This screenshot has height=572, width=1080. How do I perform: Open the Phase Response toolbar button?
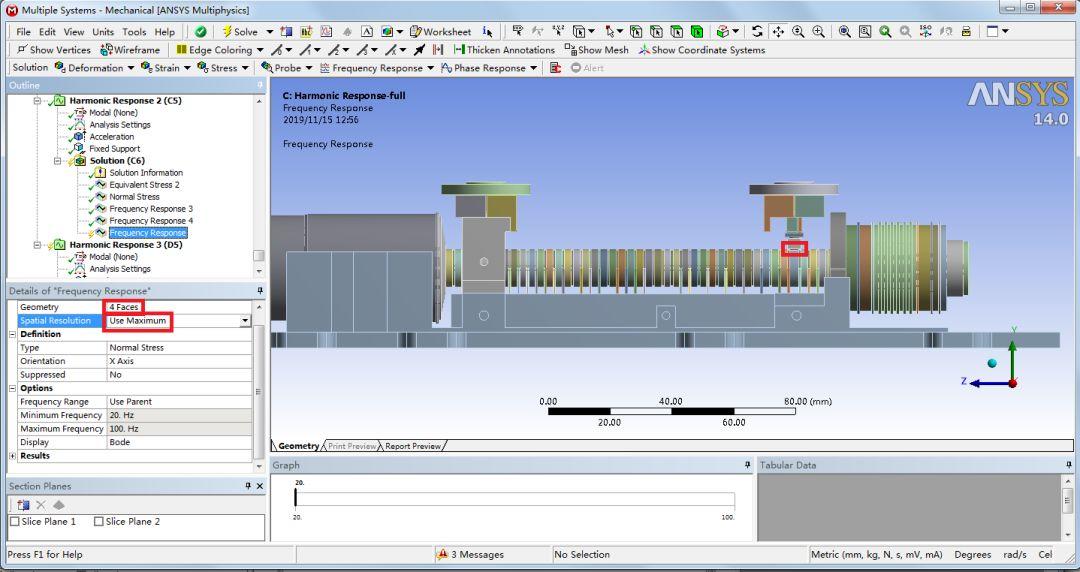489,68
